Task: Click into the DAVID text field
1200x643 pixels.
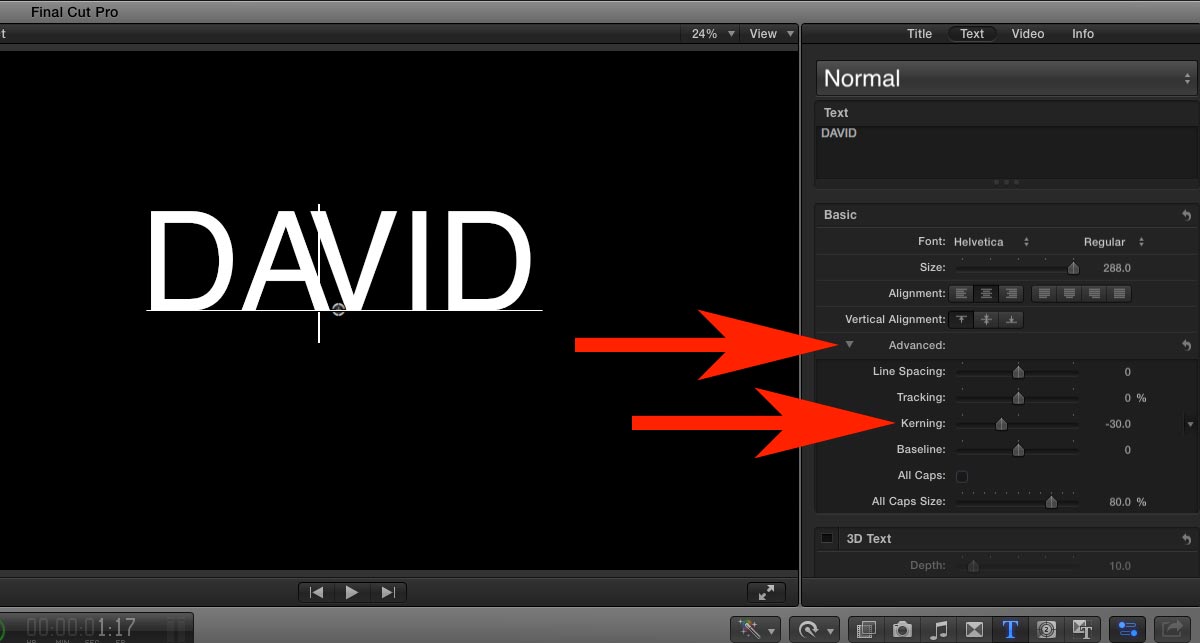Action: (x=1007, y=153)
